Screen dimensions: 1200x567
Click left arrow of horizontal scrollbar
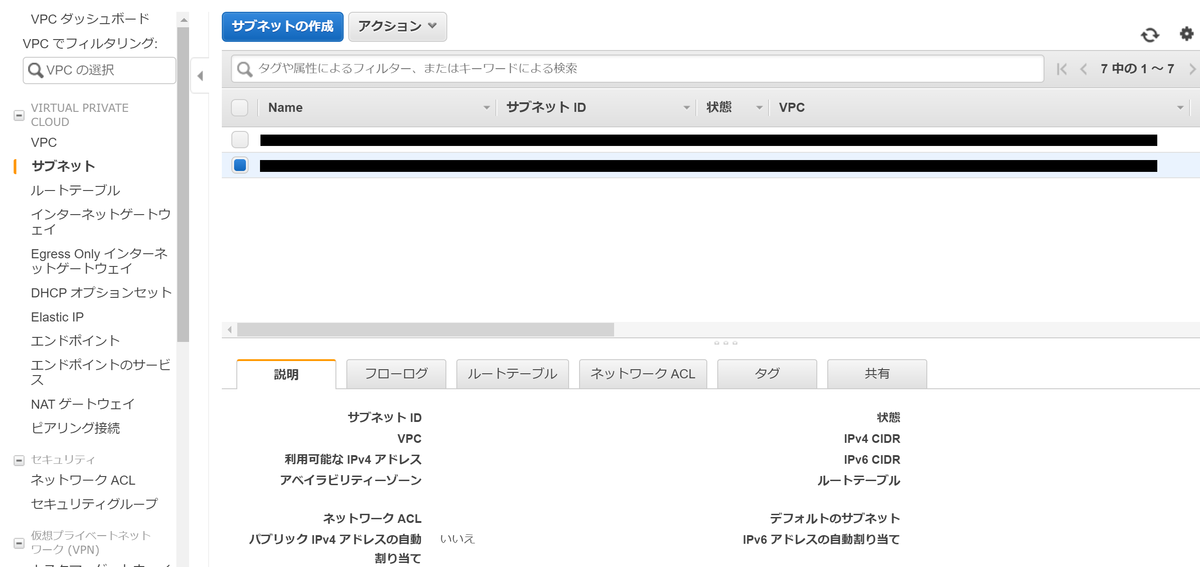pos(229,329)
